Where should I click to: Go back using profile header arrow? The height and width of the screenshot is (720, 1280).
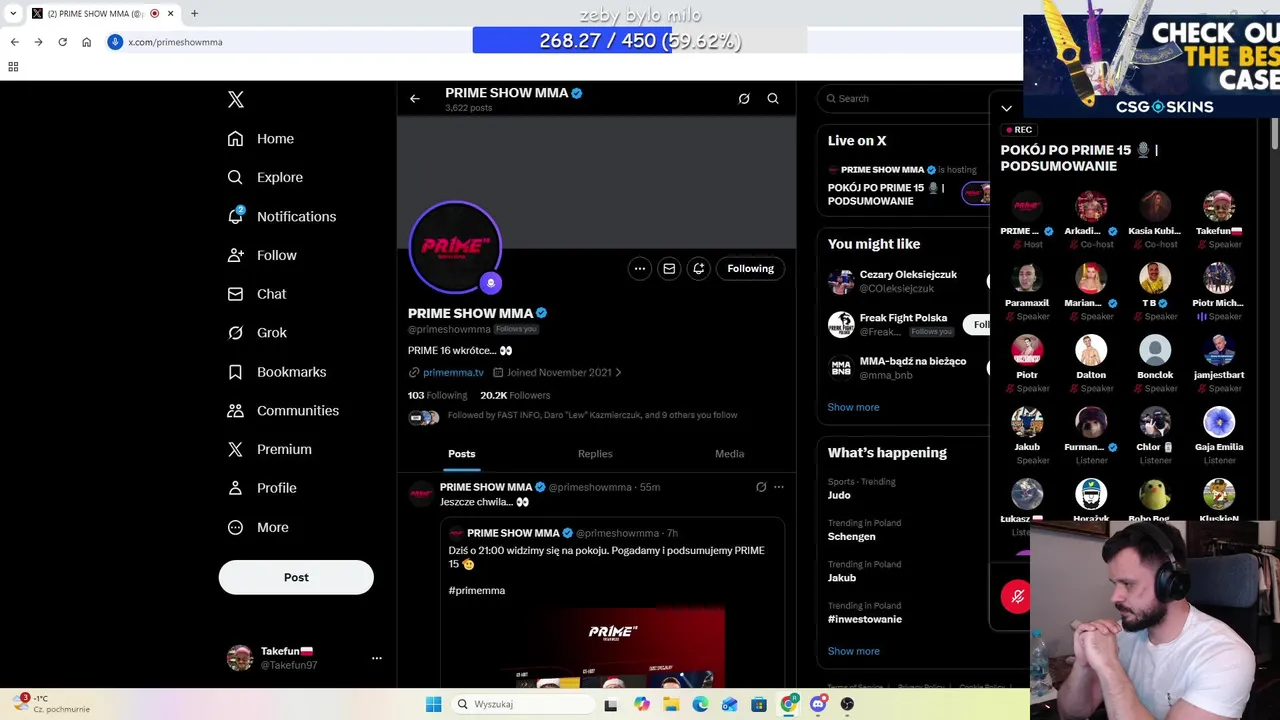(x=415, y=99)
